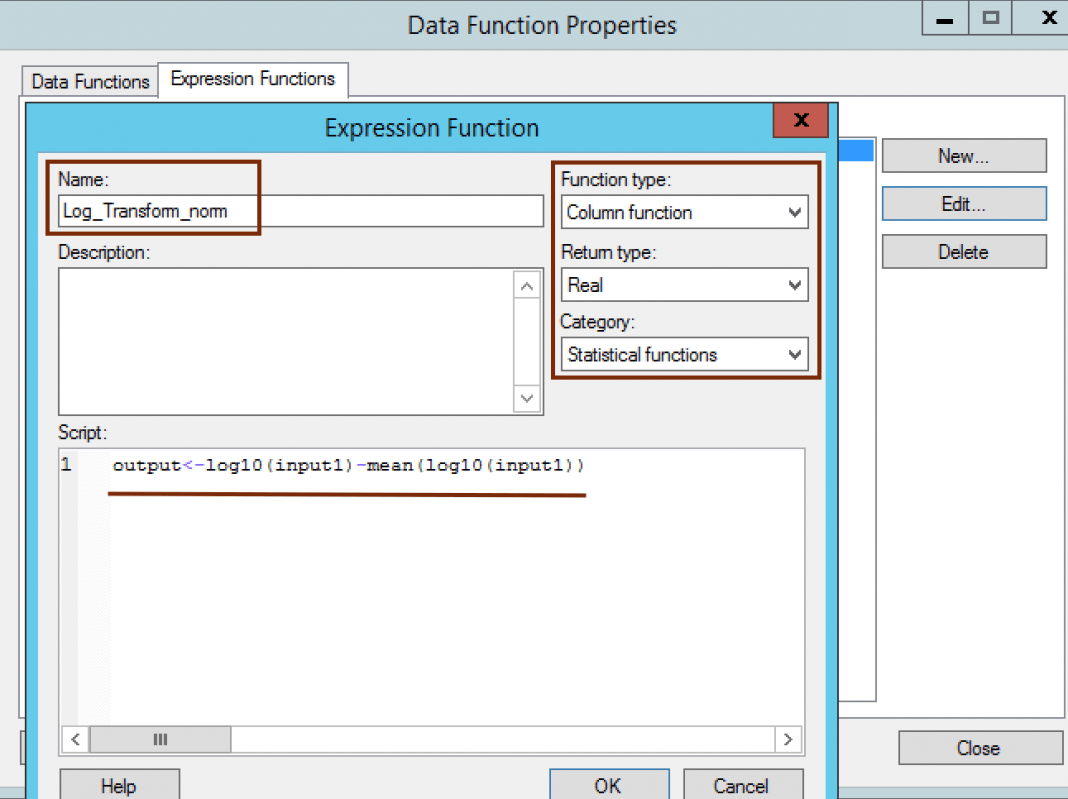Viewport: 1068px width, 799px height.
Task: Click into the Name text field
Action: [300, 211]
